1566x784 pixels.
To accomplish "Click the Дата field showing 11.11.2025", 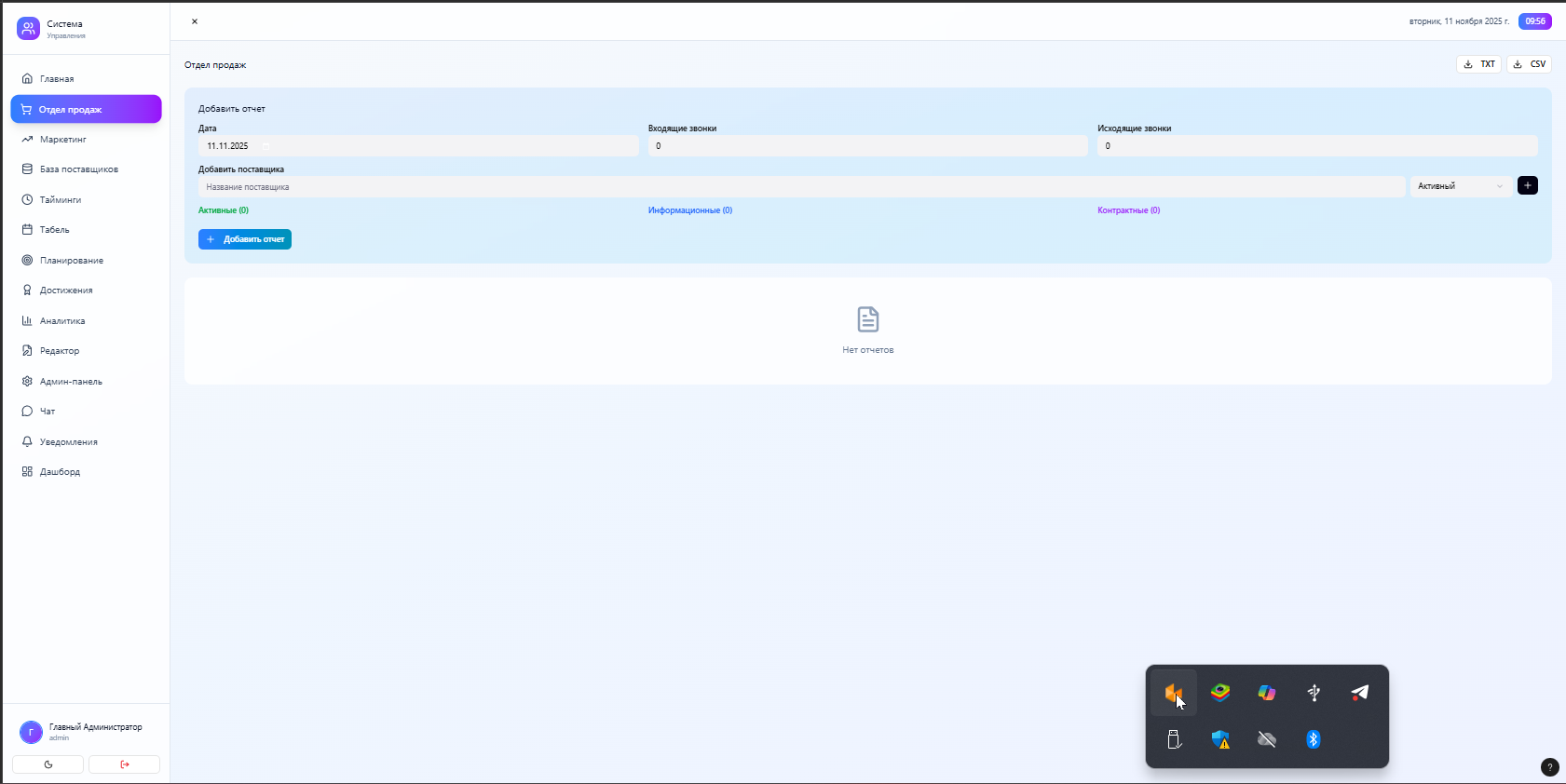I will click(418, 146).
